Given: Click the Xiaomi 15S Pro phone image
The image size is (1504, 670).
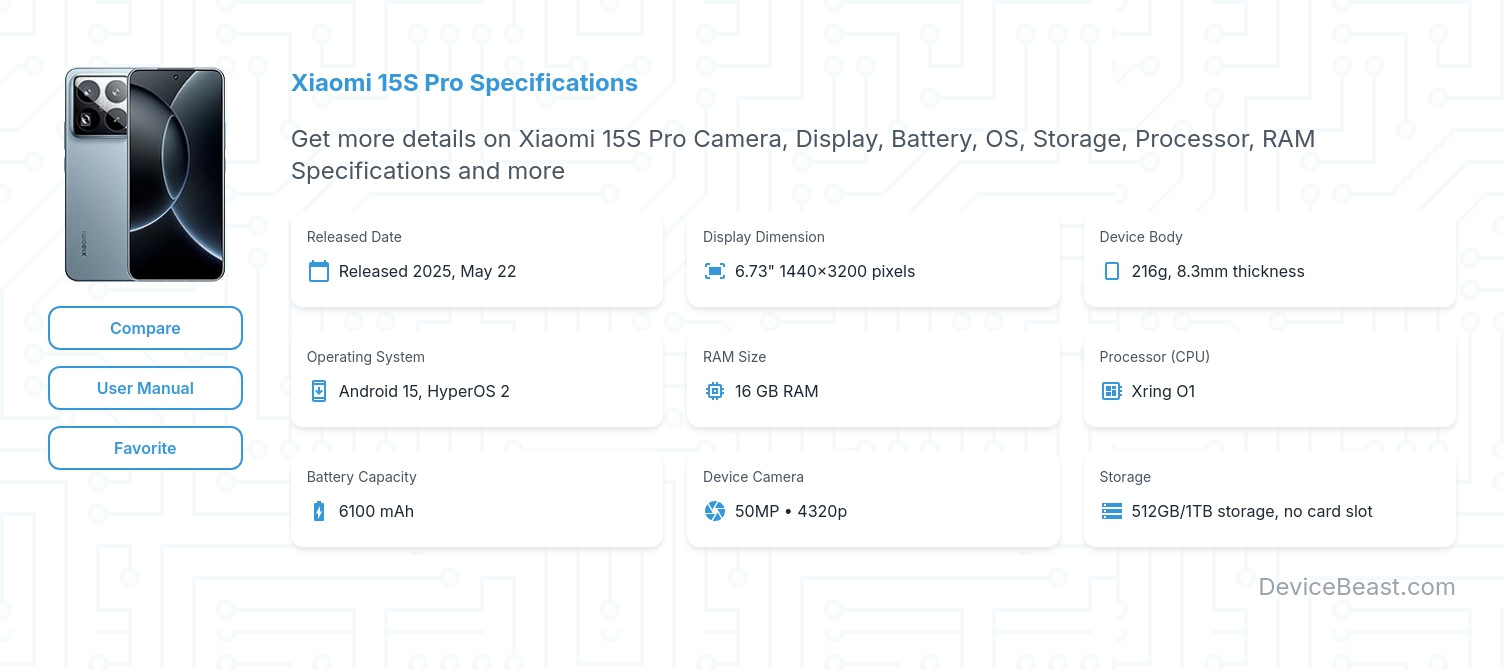Looking at the screenshot, I should pos(145,173).
